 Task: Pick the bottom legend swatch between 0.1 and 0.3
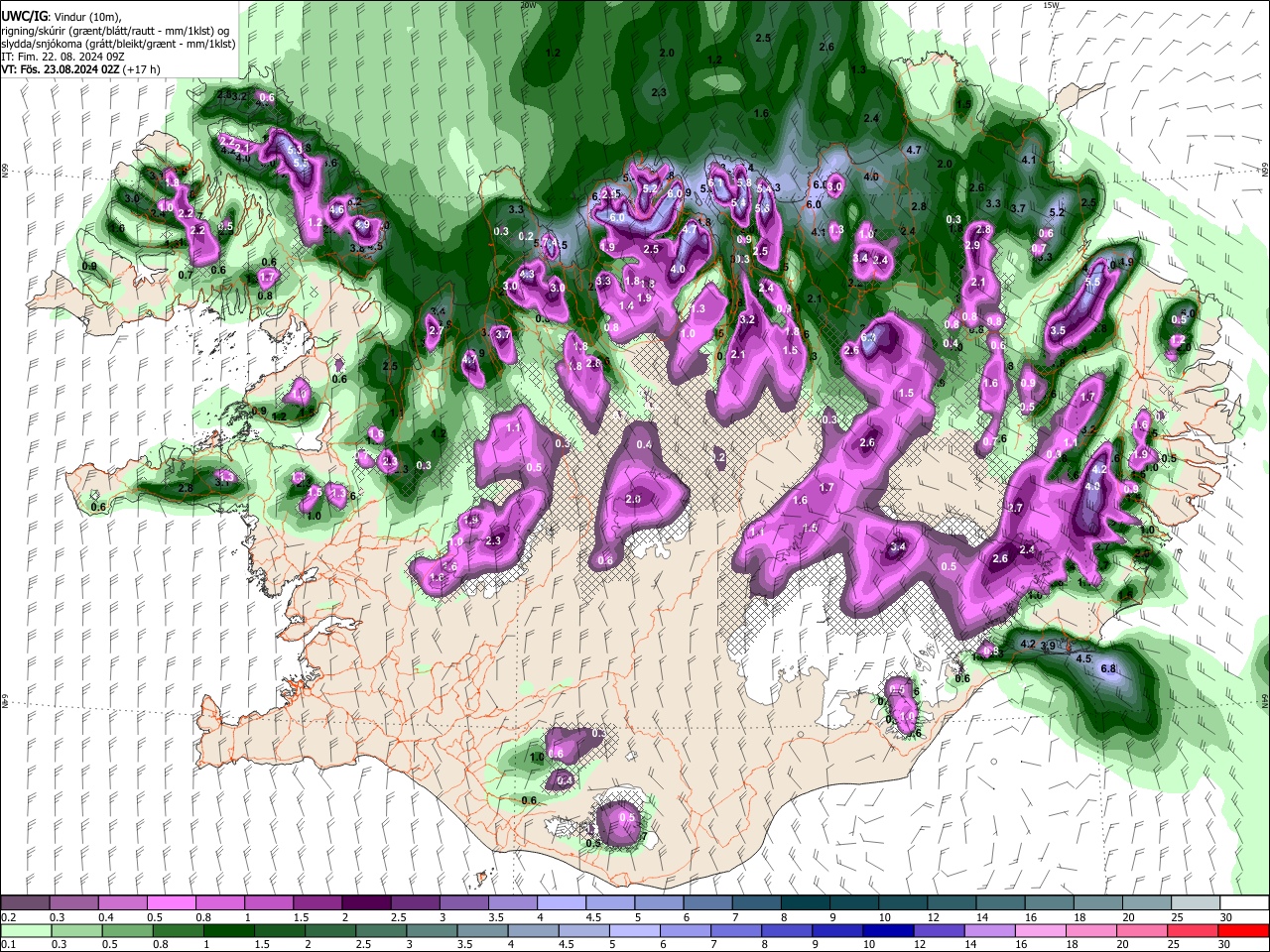point(25,930)
